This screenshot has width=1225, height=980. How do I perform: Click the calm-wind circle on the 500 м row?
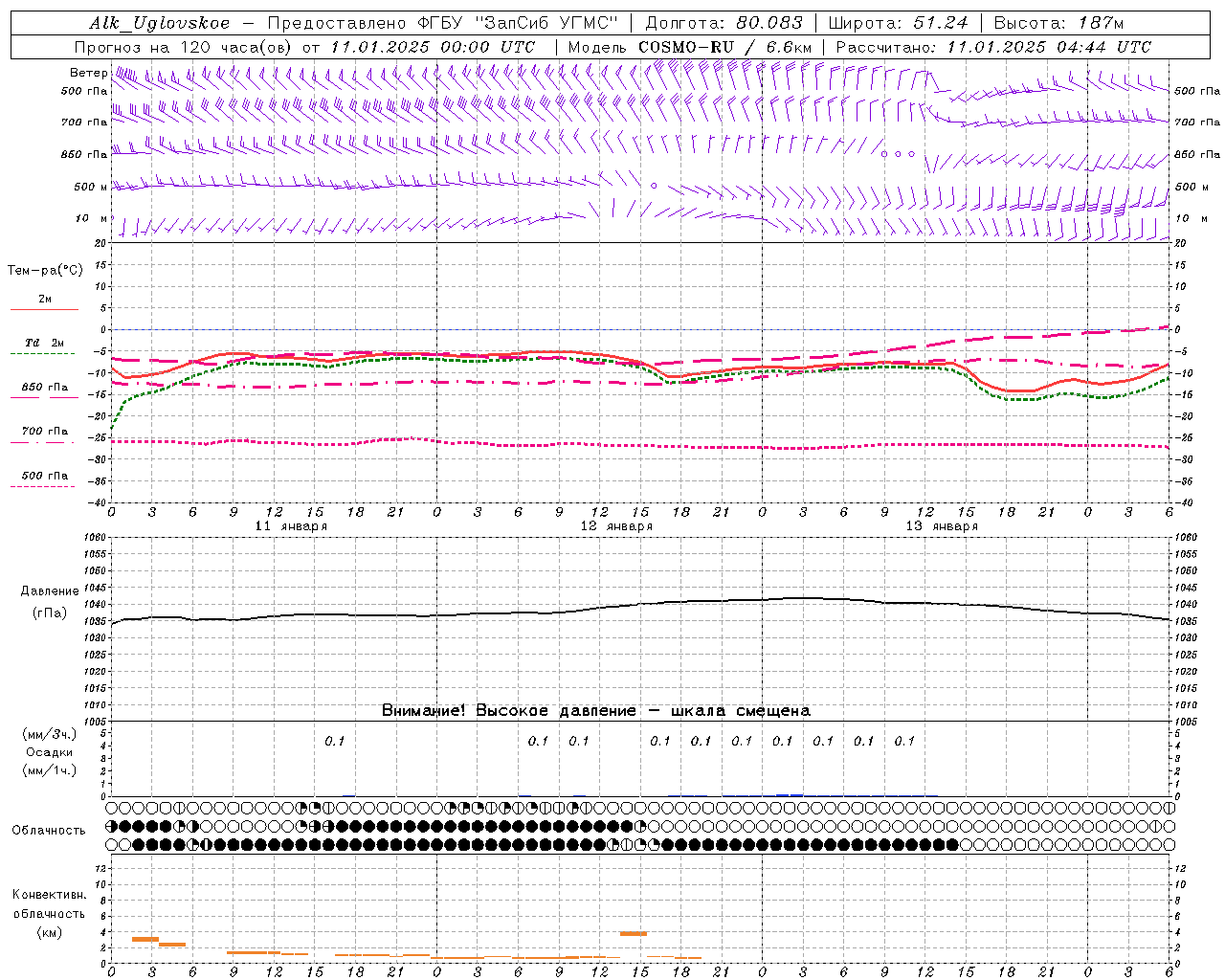[654, 186]
